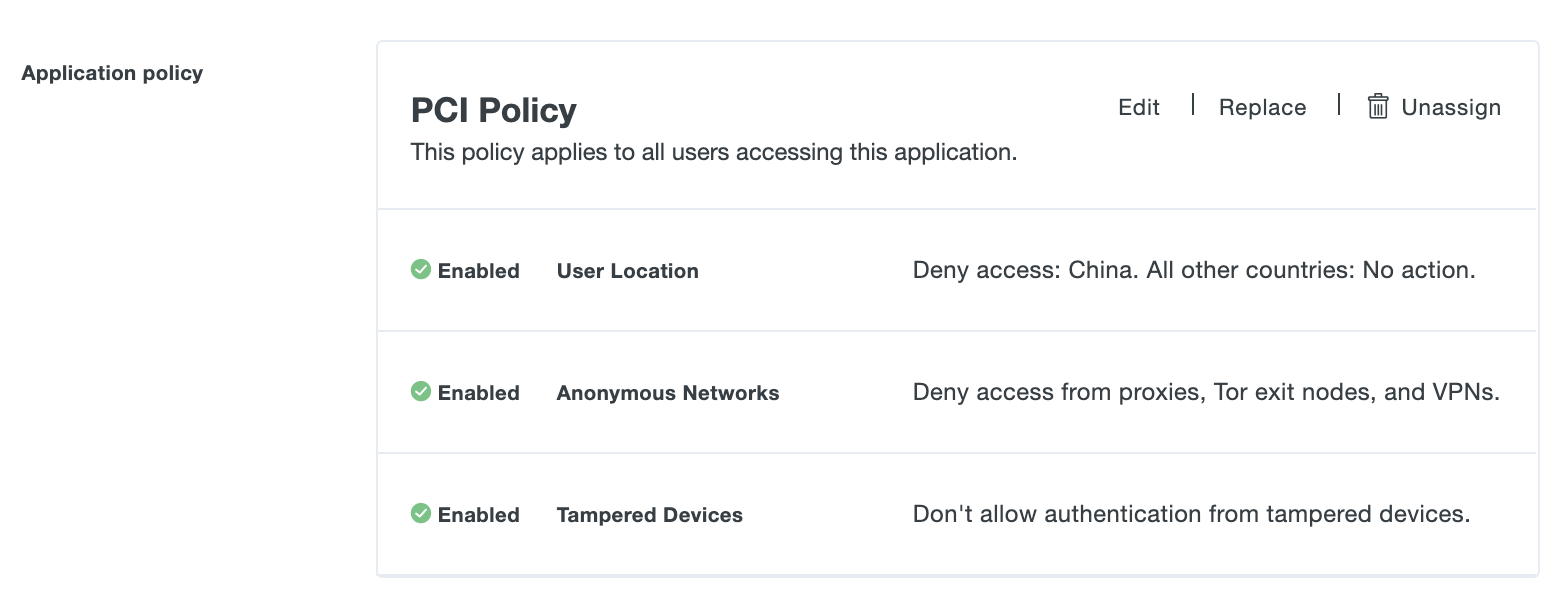Click the China deny access description text
1550x603 pixels.
(x=1193, y=269)
